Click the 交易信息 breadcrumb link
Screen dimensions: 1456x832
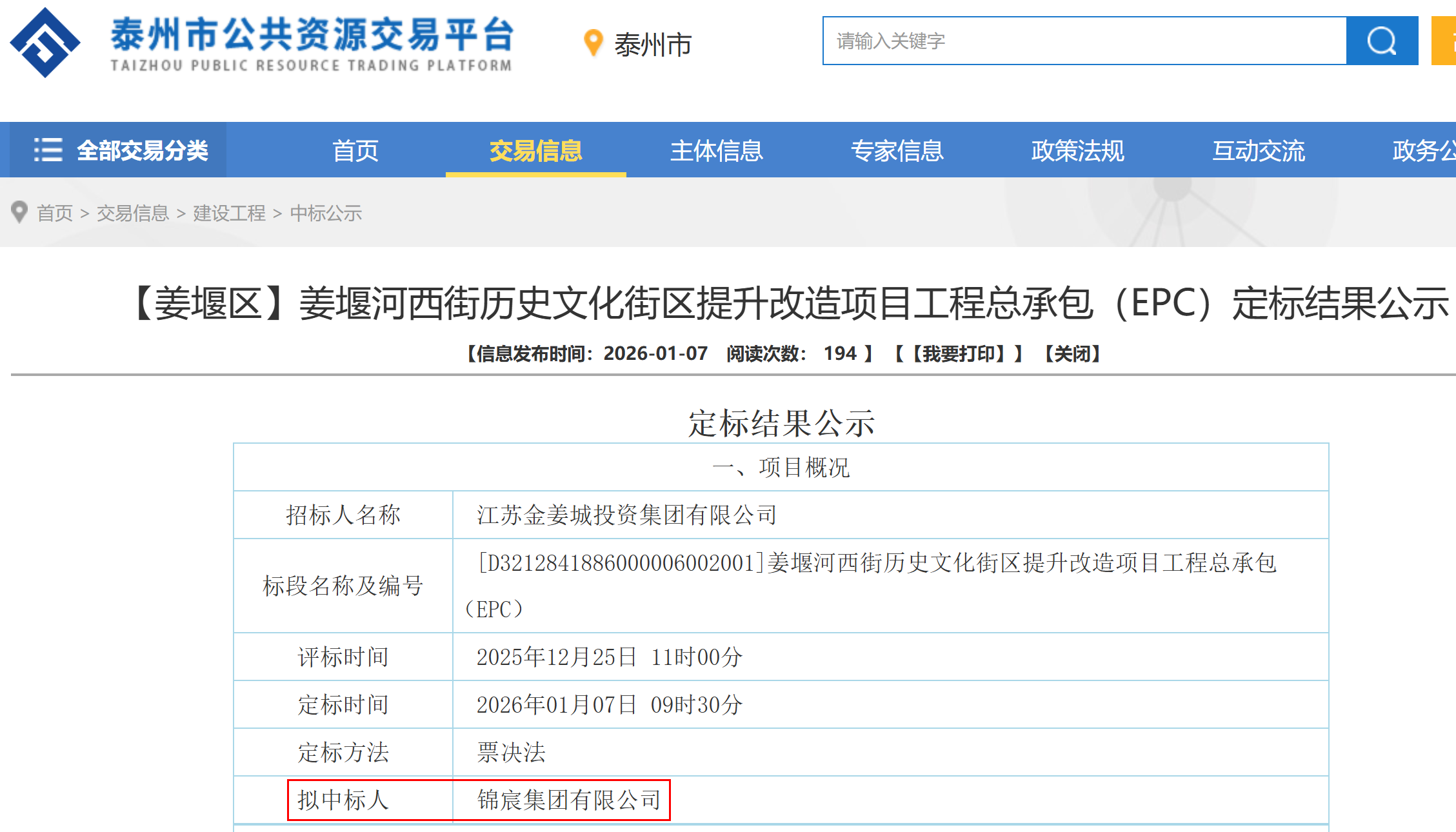coord(132,213)
